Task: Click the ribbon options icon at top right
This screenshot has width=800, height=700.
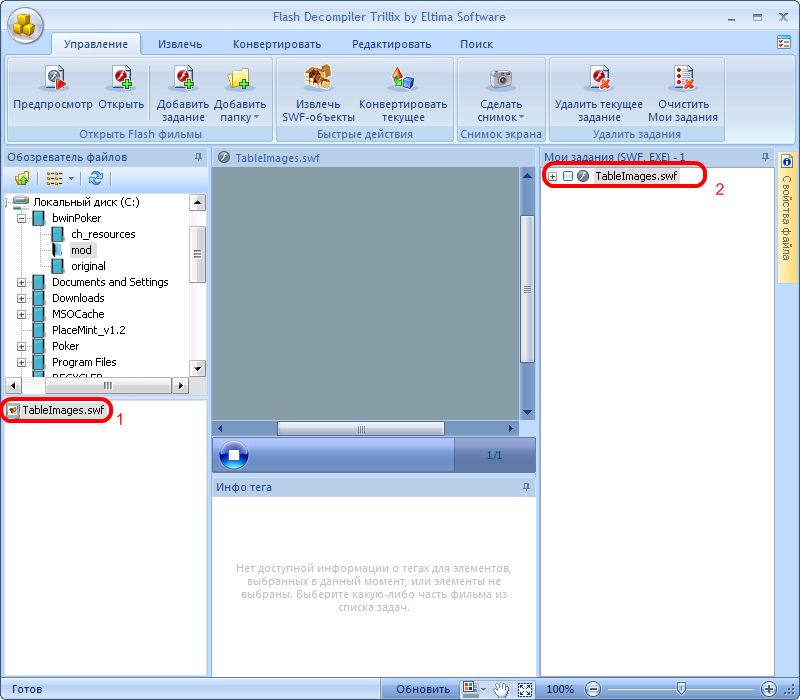Action: pos(784,42)
